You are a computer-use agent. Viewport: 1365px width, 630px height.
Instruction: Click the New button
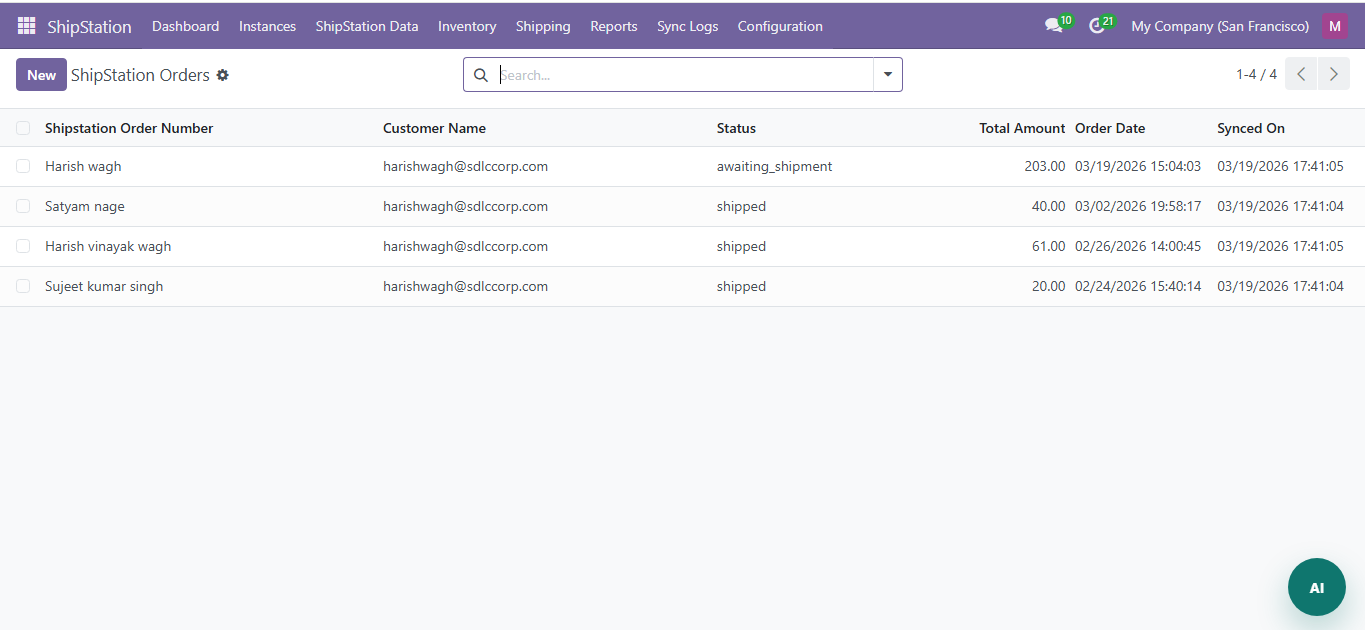tap(41, 75)
